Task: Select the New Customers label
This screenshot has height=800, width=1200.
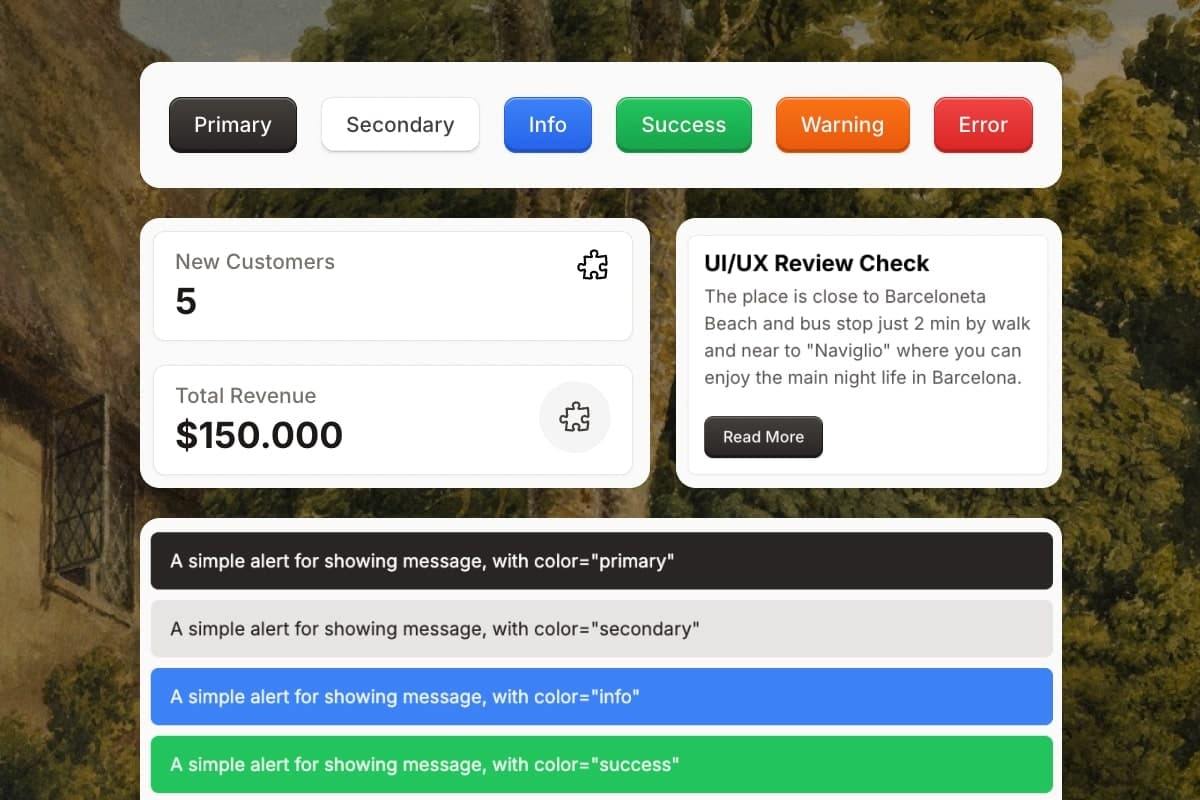Action: click(x=255, y=262)
